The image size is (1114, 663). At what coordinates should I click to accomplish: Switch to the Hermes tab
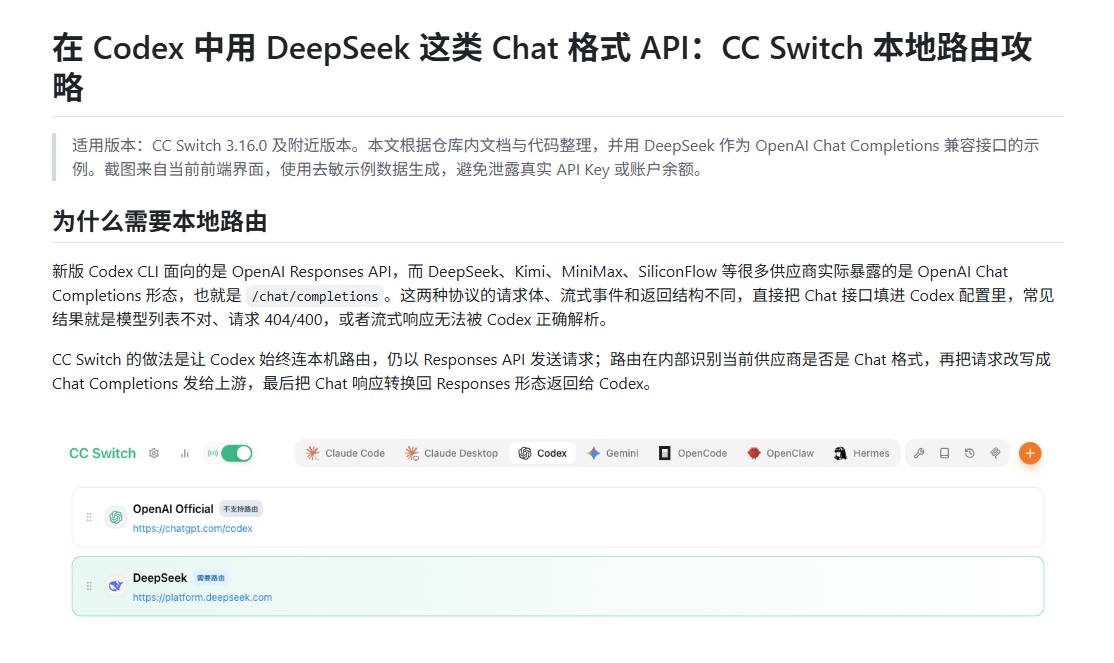862,453
